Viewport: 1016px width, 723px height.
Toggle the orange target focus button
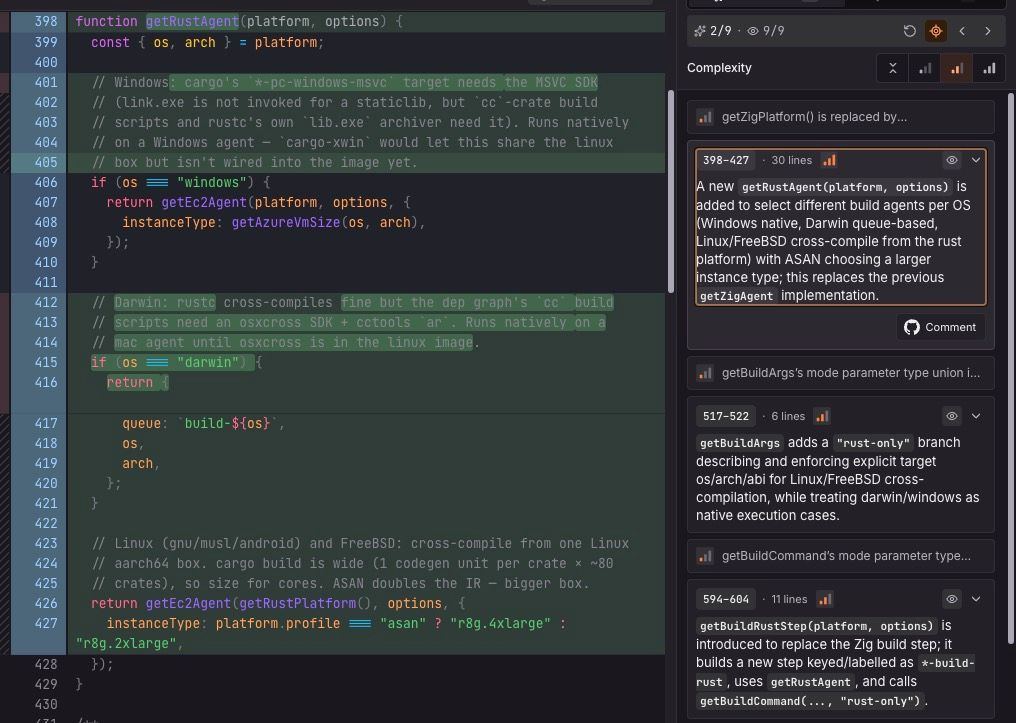pyautogui.click(x=936, y=31)
